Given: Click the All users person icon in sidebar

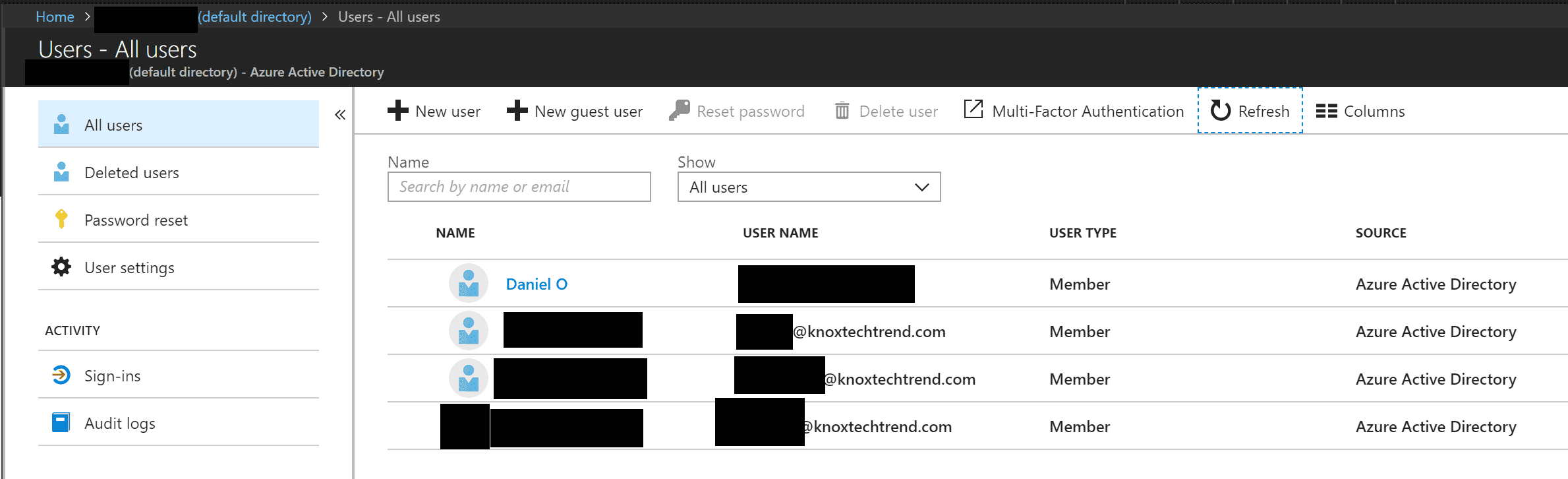Looking at the screenshot, I should coord(61,125).
